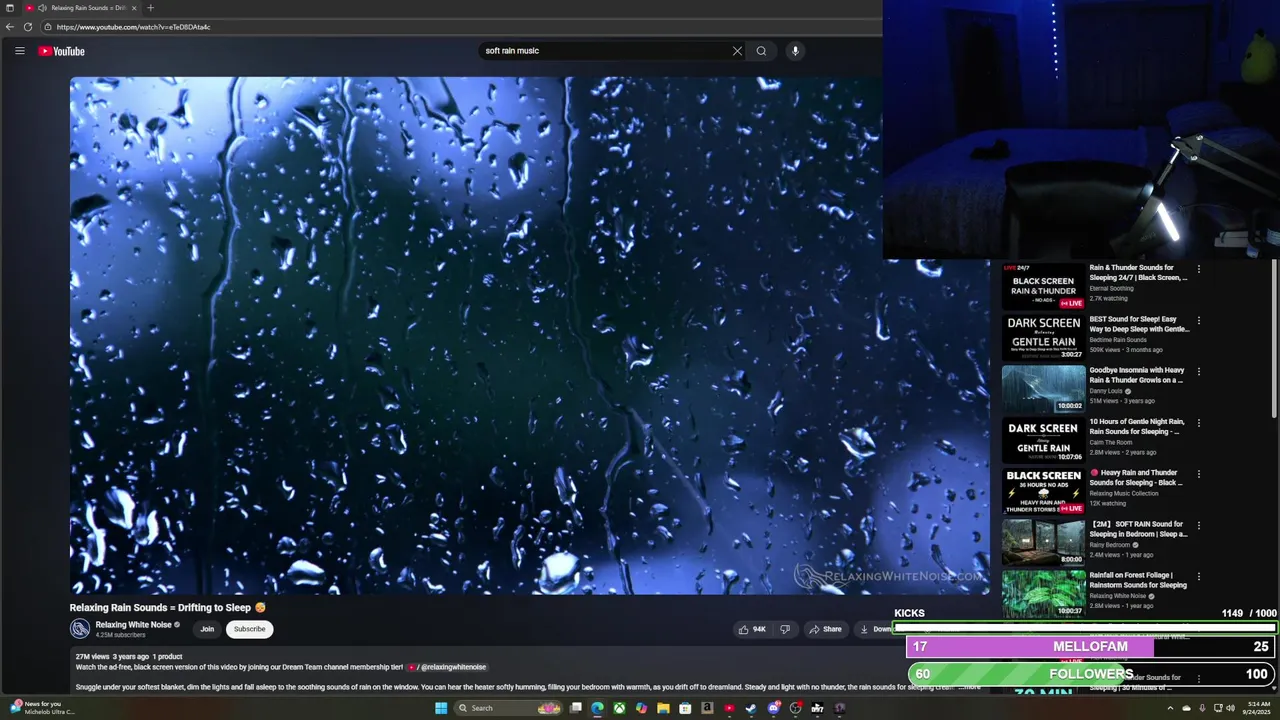Open options menu for 'Heavy Rain and Thunder Sounds'
This screenshot has width=1280, height=720.
coord(1198,474)
